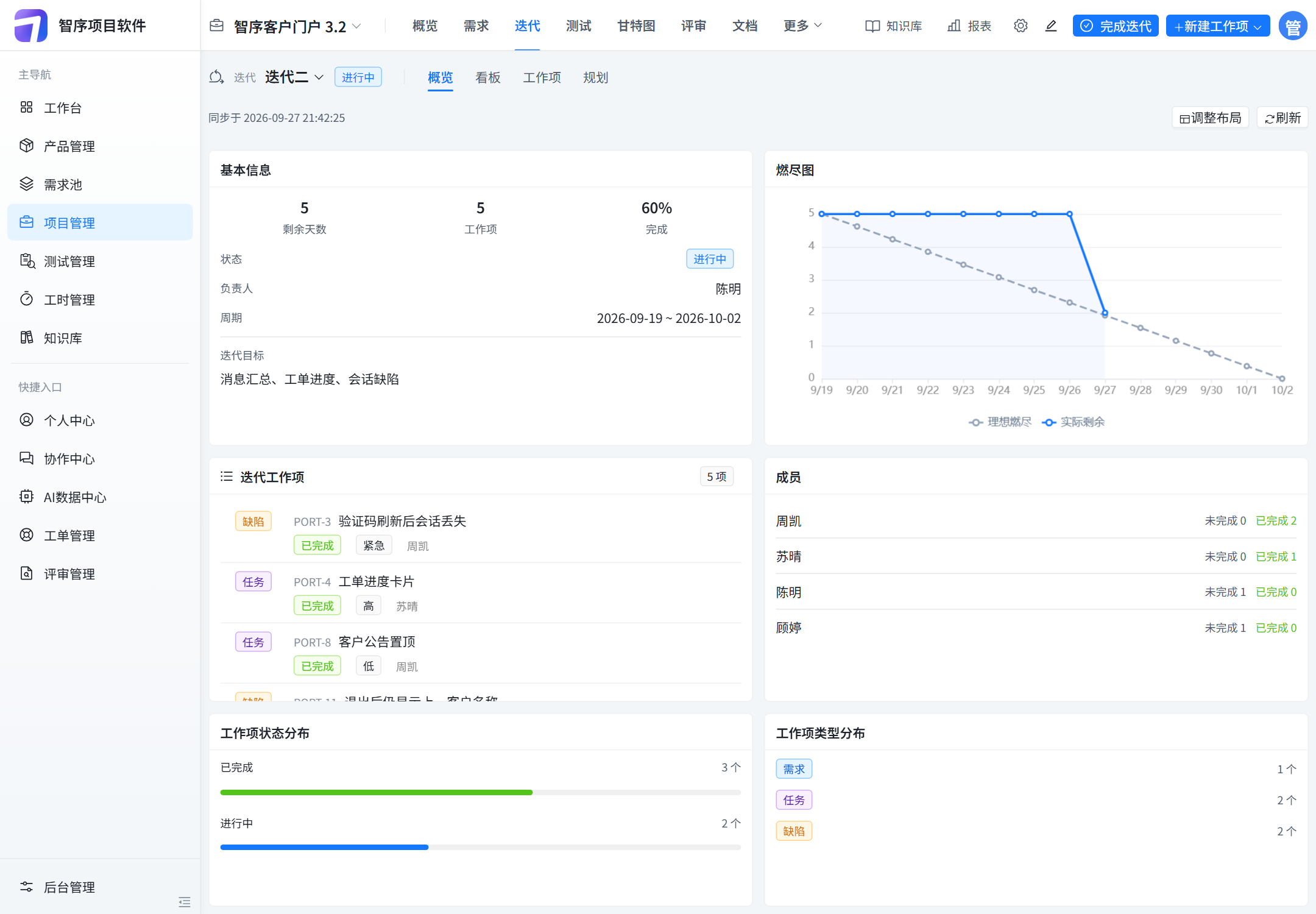1316x914 pixels.
Task: Open 个人中心 shortcut
Action: point(100,420)
